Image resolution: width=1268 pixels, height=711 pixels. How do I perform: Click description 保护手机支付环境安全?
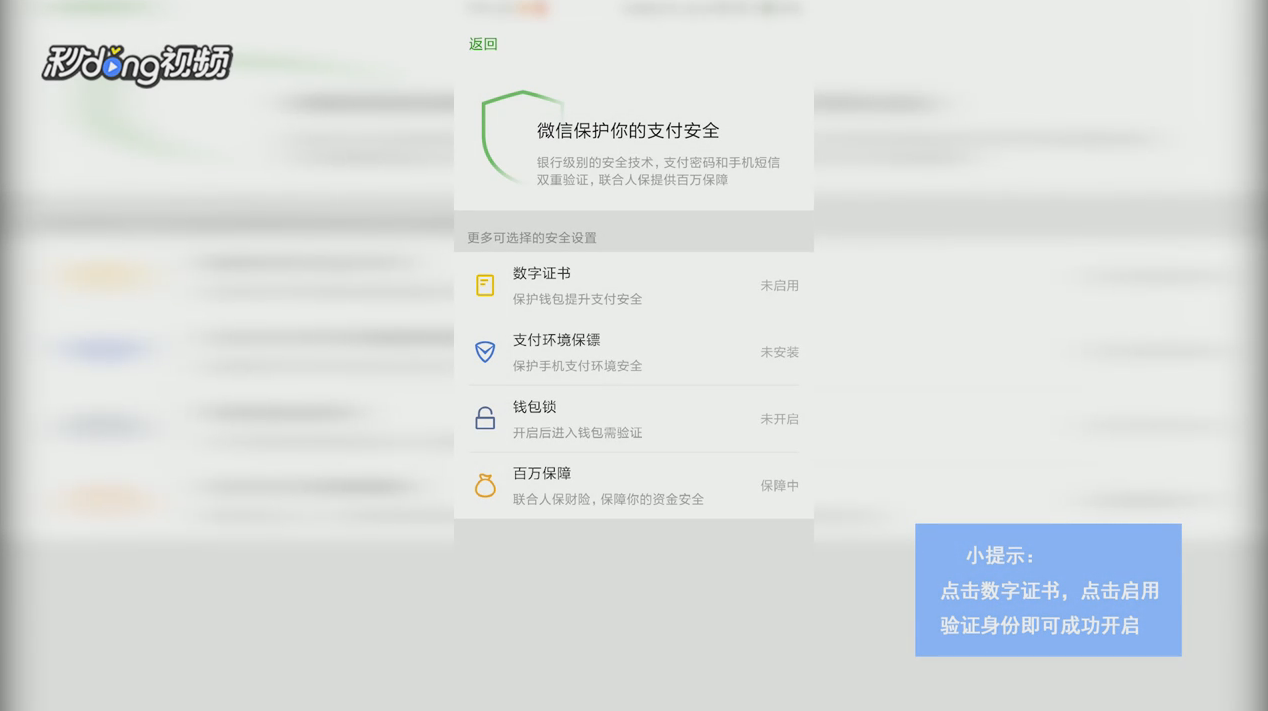tap(577, 366)
